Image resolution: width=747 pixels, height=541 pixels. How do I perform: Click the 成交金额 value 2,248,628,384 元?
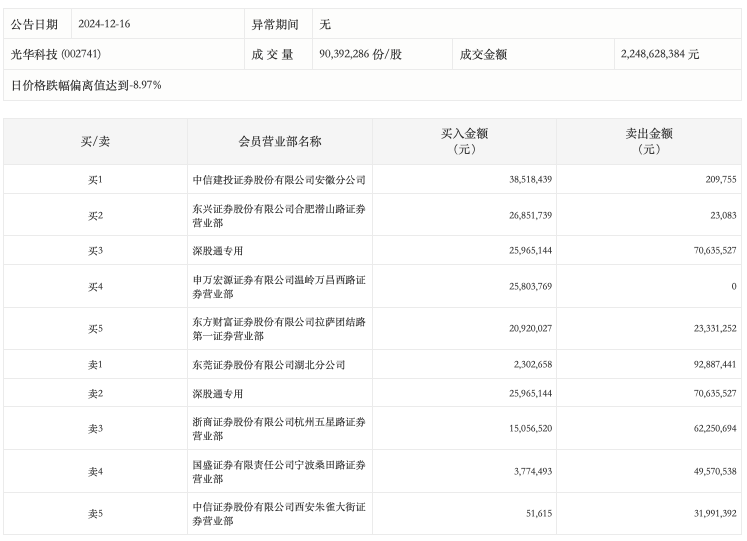(658, 54)
